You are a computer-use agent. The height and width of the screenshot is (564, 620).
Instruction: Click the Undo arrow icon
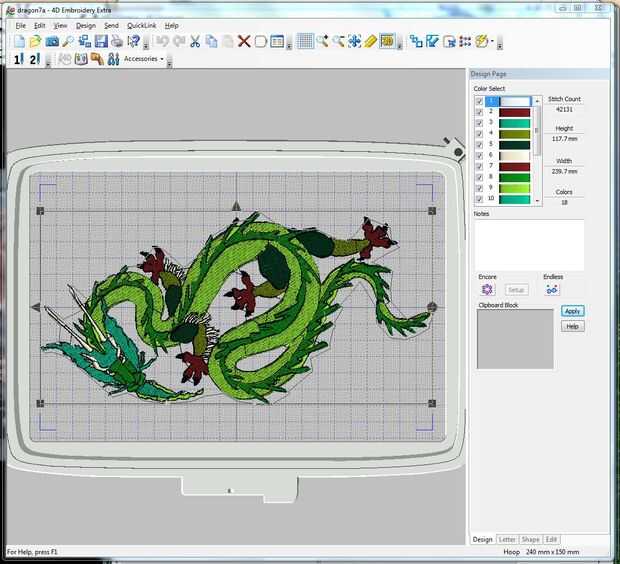tap(162, 41)
